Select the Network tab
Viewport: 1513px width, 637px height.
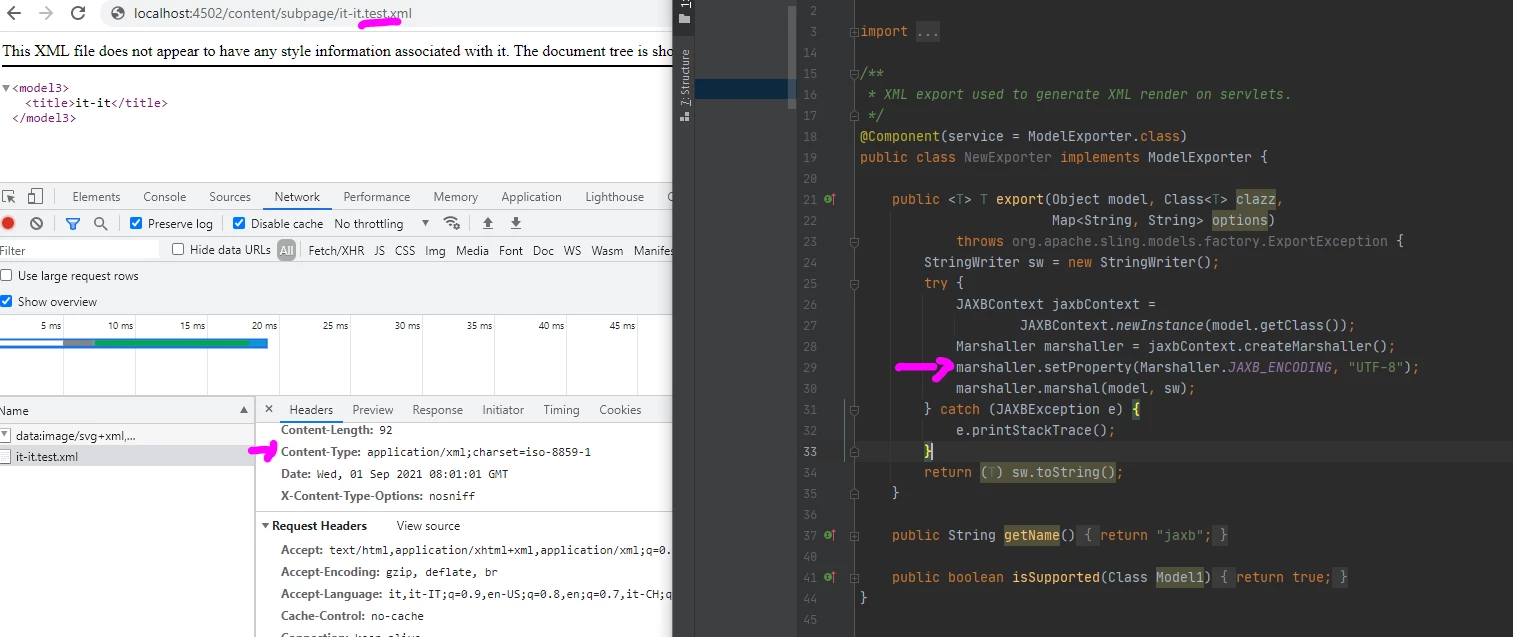click(x=297, y=197)
